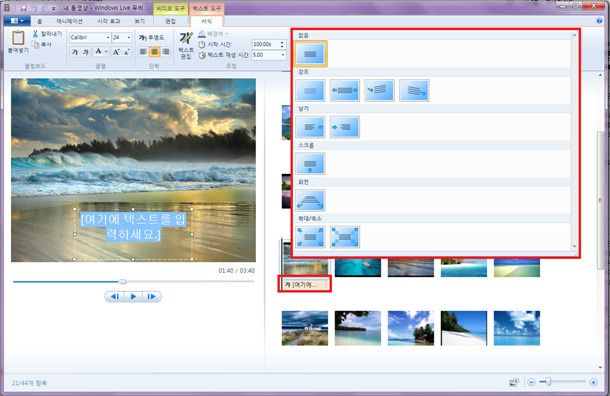The image size is (610, 396).
Task: Open the quick access toolbar customize arrow
Action: point(54,8)
